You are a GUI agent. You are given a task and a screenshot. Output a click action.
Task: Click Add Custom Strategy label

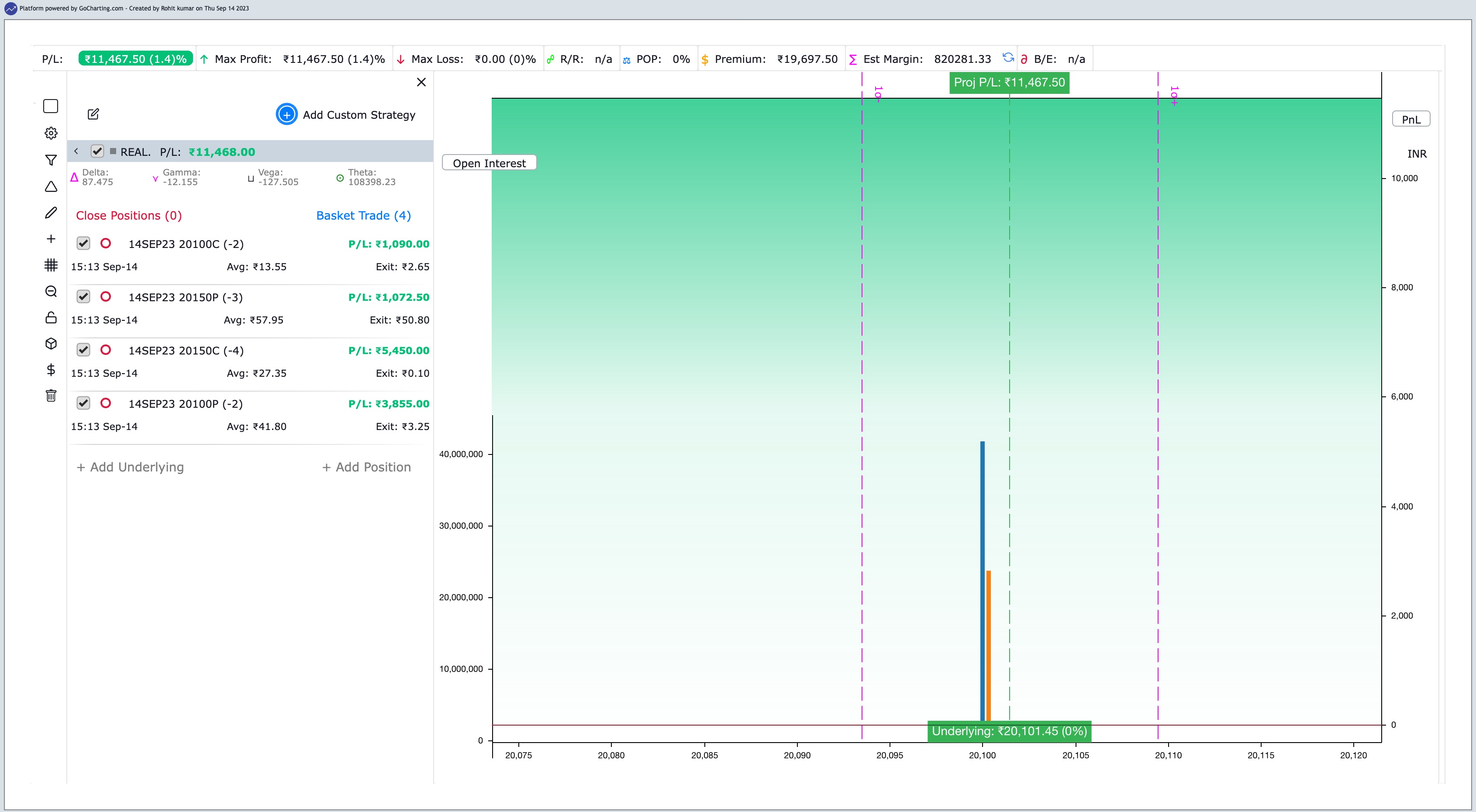pyautogui.click(x=359, y=115)
